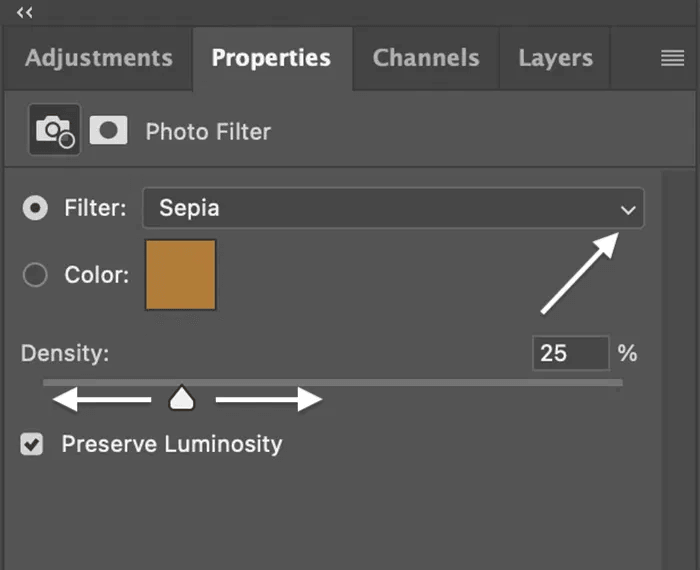This screenshot has height=570, width=700.
Task: Click the chevron arrow of Filter dropdown
Action: [x=628, y=210]
